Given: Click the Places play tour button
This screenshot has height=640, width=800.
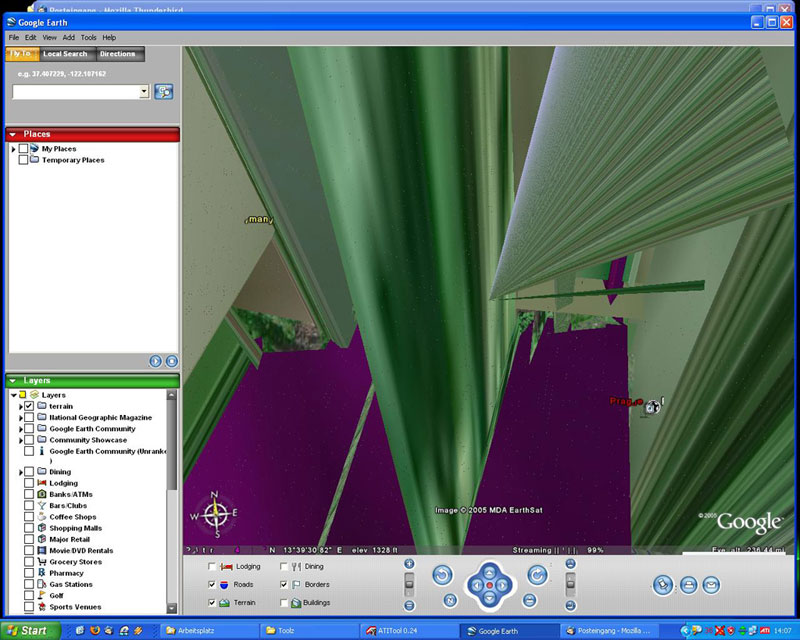Looking at the screenshot, I should coord(156,361).
